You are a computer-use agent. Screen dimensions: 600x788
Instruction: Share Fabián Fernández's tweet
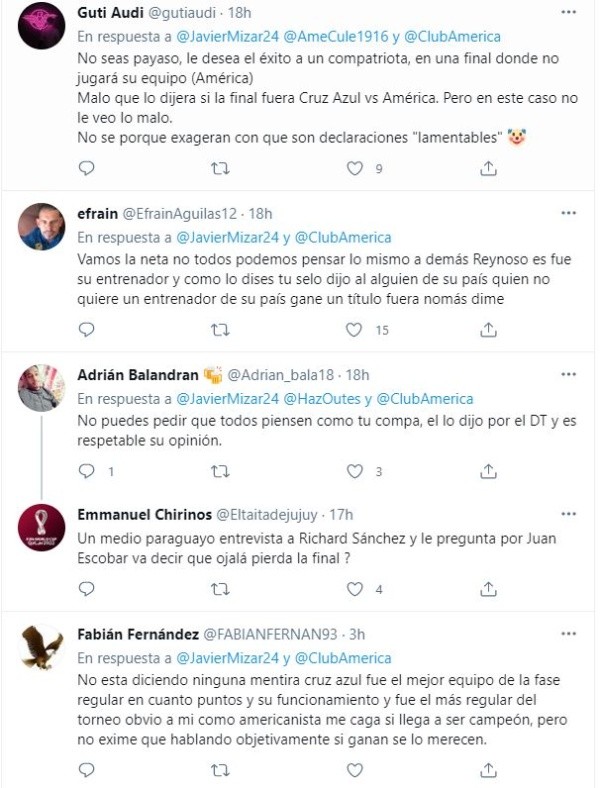coord(488,771)
